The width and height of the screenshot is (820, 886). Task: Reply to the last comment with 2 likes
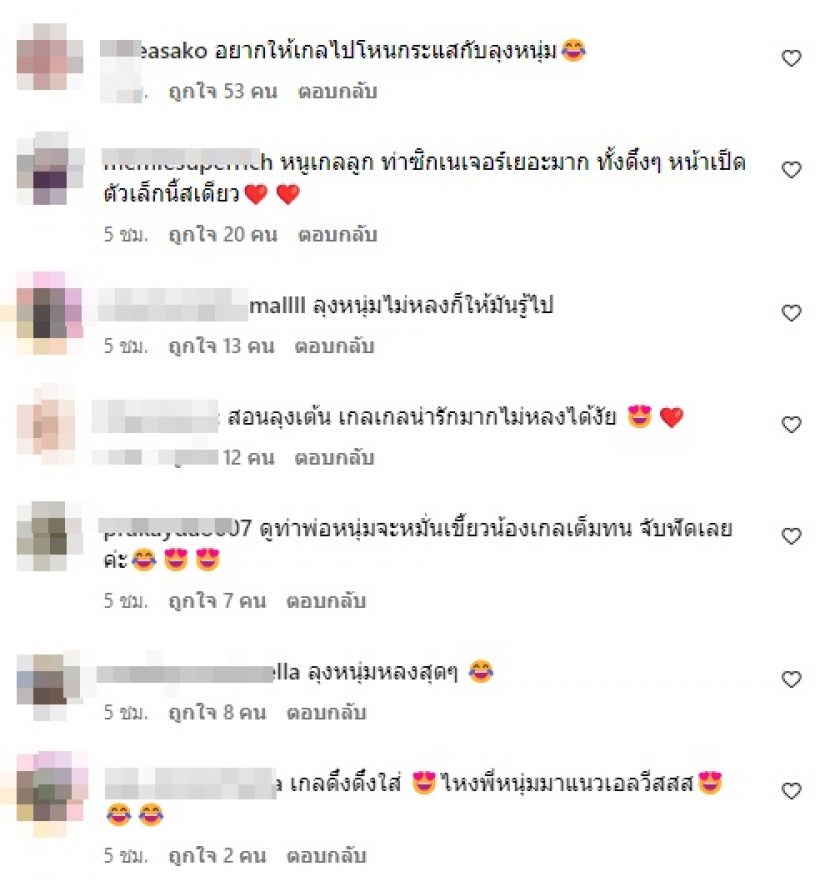coord(326,855)
